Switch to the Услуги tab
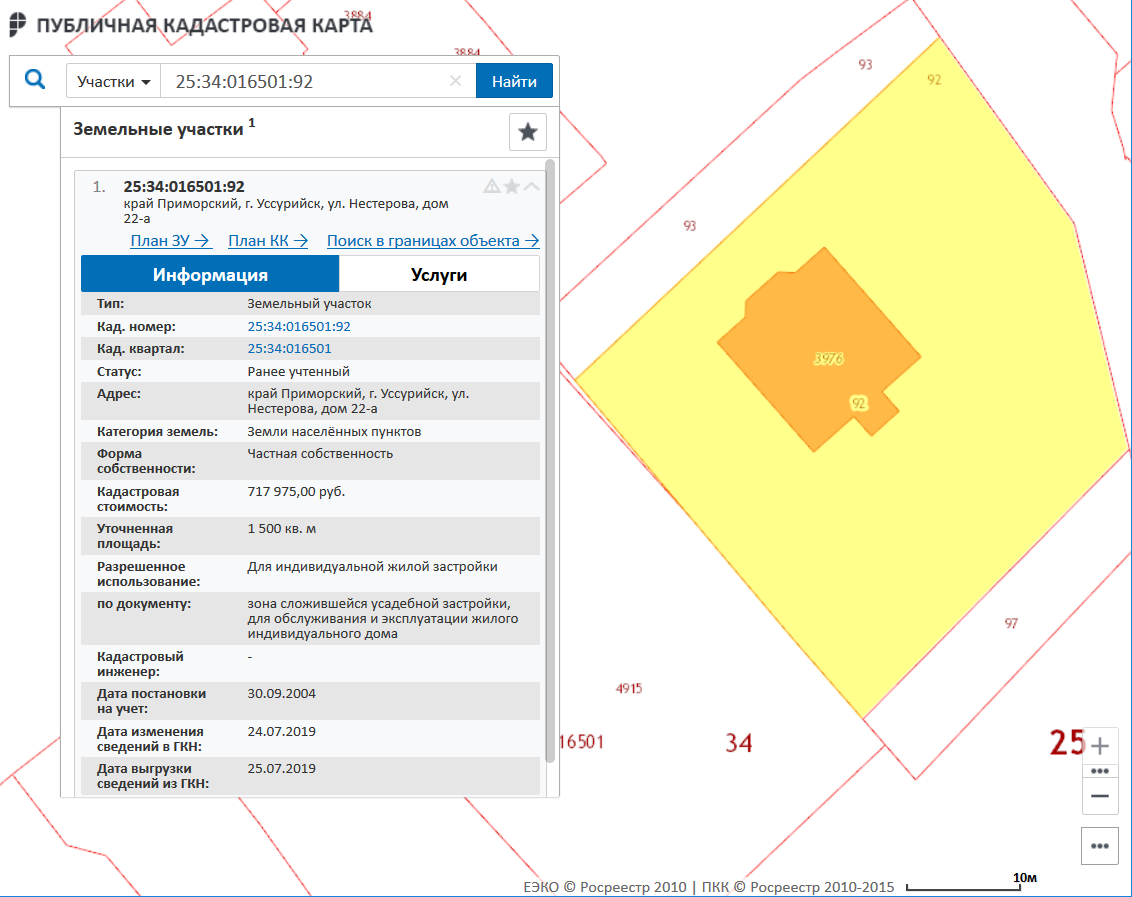Viewport: 1132px width, 897px height. [x=439, y=274]
